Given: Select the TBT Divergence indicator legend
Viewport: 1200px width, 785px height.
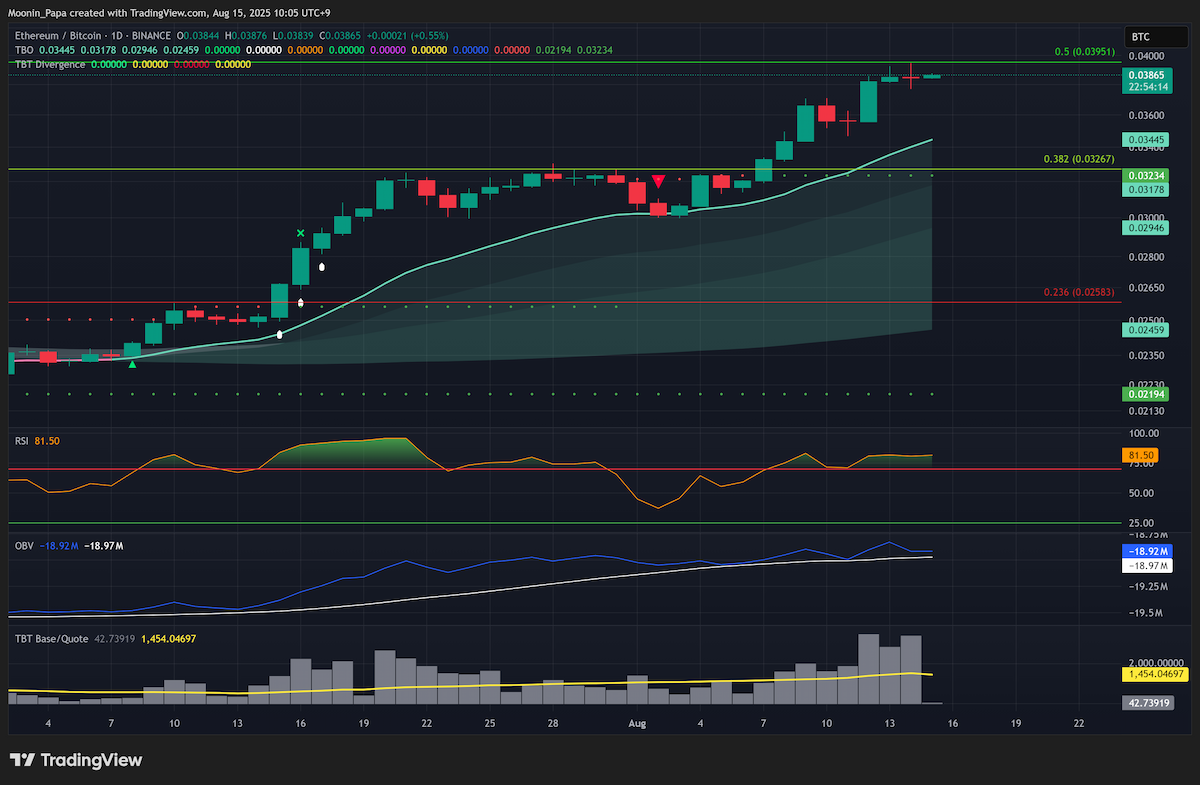Looking at the screenshot, I should (x=48, y=64).
